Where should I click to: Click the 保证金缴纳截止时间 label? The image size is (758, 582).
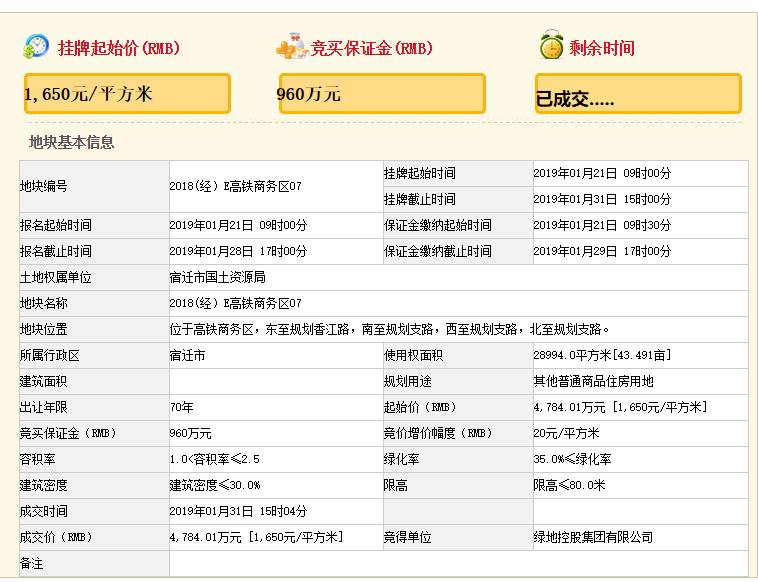point(437,251)
